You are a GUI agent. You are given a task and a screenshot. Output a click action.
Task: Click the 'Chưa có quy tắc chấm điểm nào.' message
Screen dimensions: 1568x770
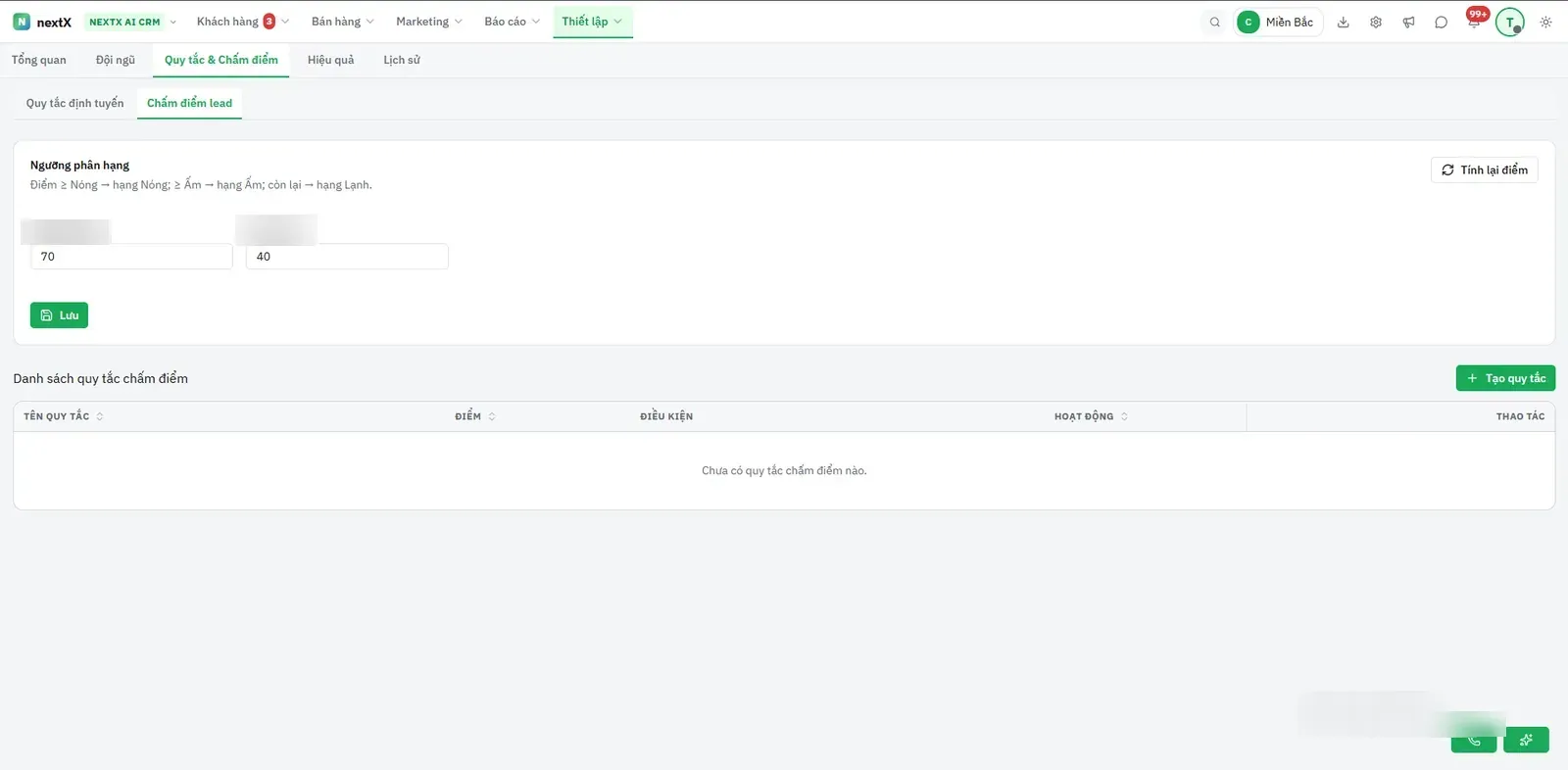[x=784, y=471]
